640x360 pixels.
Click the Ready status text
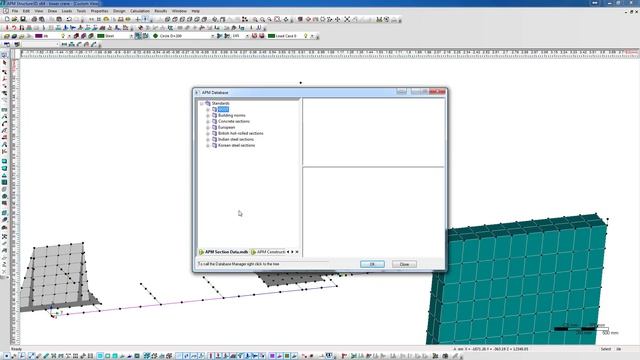coord(16,349)
